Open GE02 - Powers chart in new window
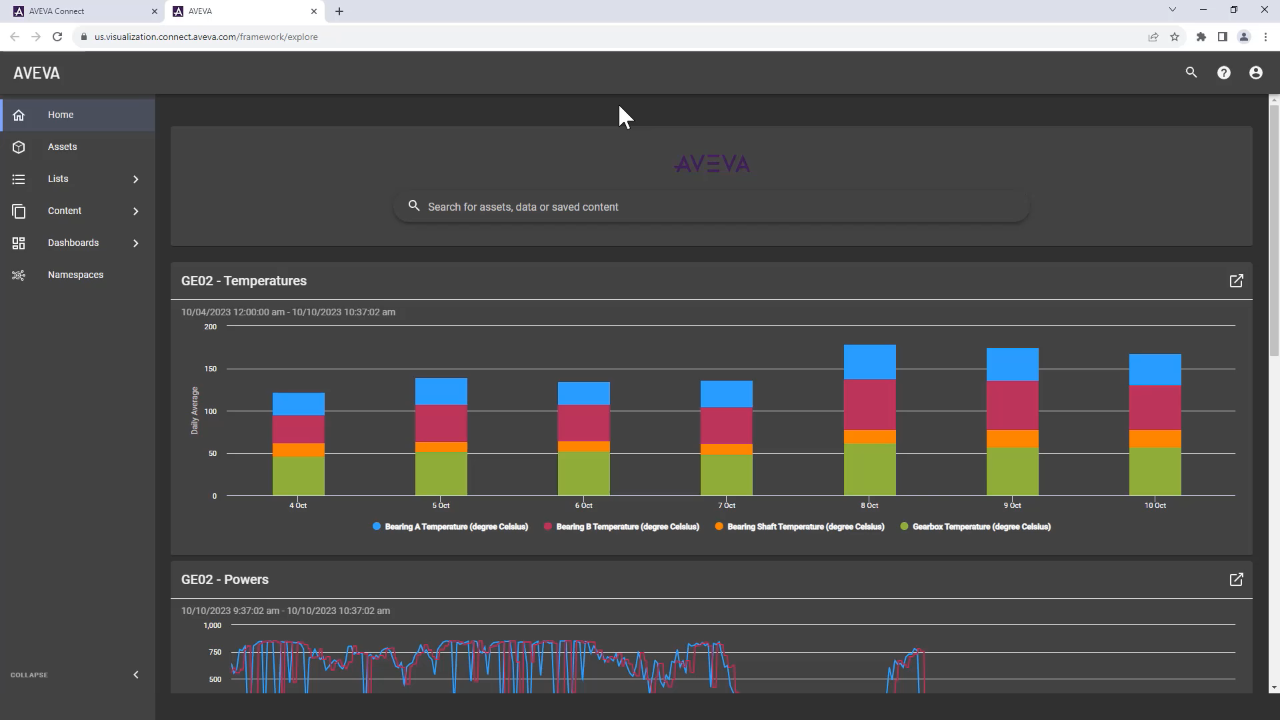Image resolution: width=1280 pixels, height=720 pixels. click(1236, 580)
